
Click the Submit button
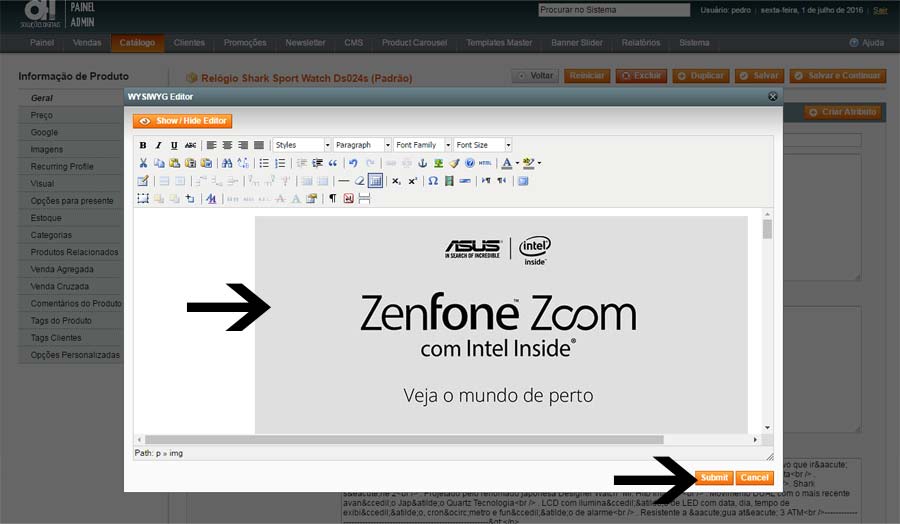tap(714, 478)
